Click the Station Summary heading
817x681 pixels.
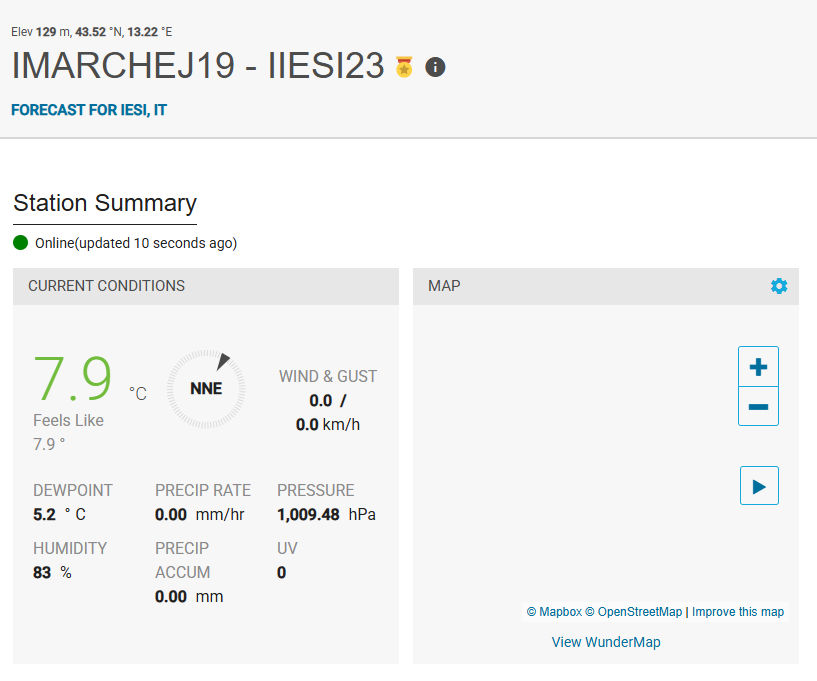pyautogui.click(x=105, y=203)
